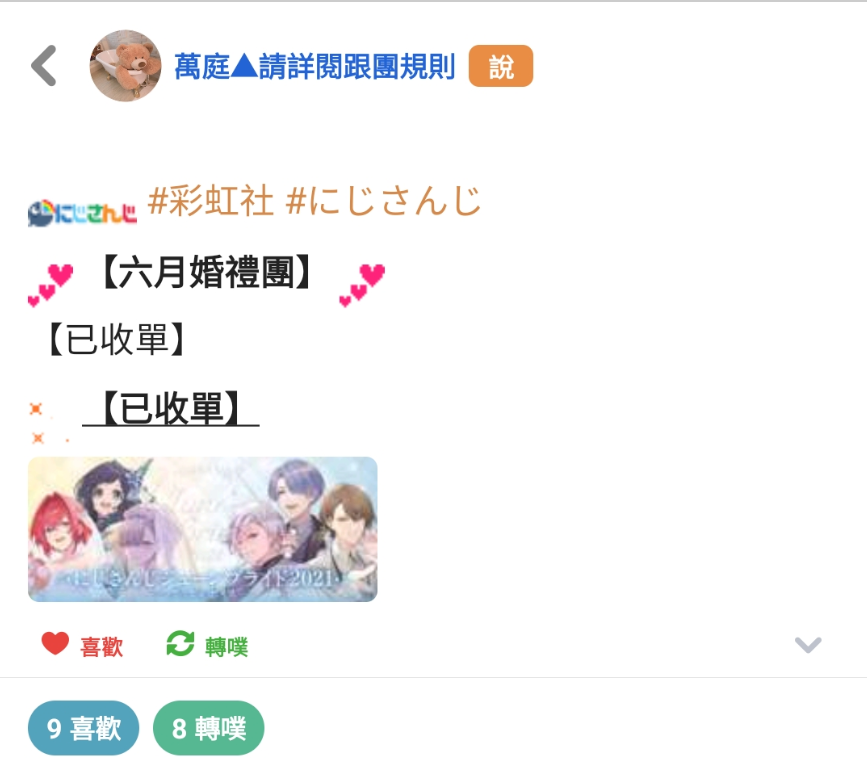The width and height of the screenshot is (867, 765).
Task: Open the underlined 【已收單】 link
Action: (171, 409)
